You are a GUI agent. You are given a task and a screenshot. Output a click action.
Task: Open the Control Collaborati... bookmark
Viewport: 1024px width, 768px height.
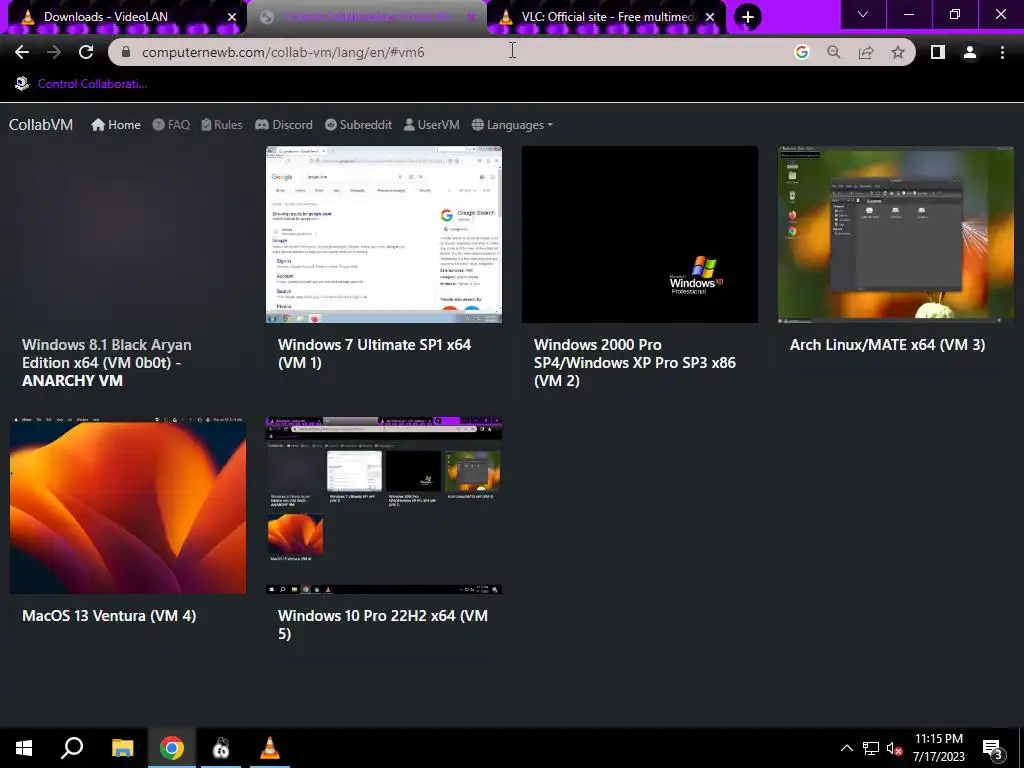81,84
